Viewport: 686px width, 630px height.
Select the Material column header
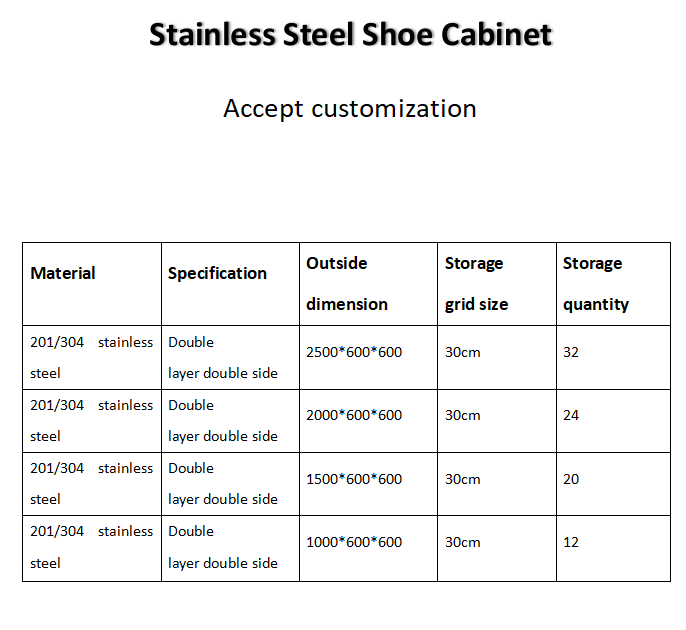point(63,273)
